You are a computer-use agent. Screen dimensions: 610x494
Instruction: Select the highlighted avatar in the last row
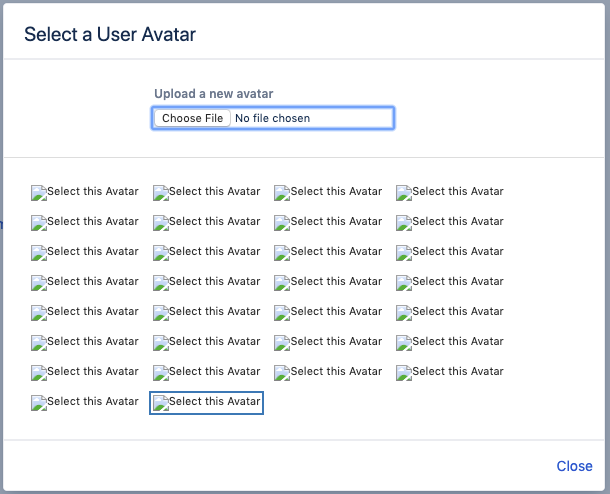pos(207,403)
